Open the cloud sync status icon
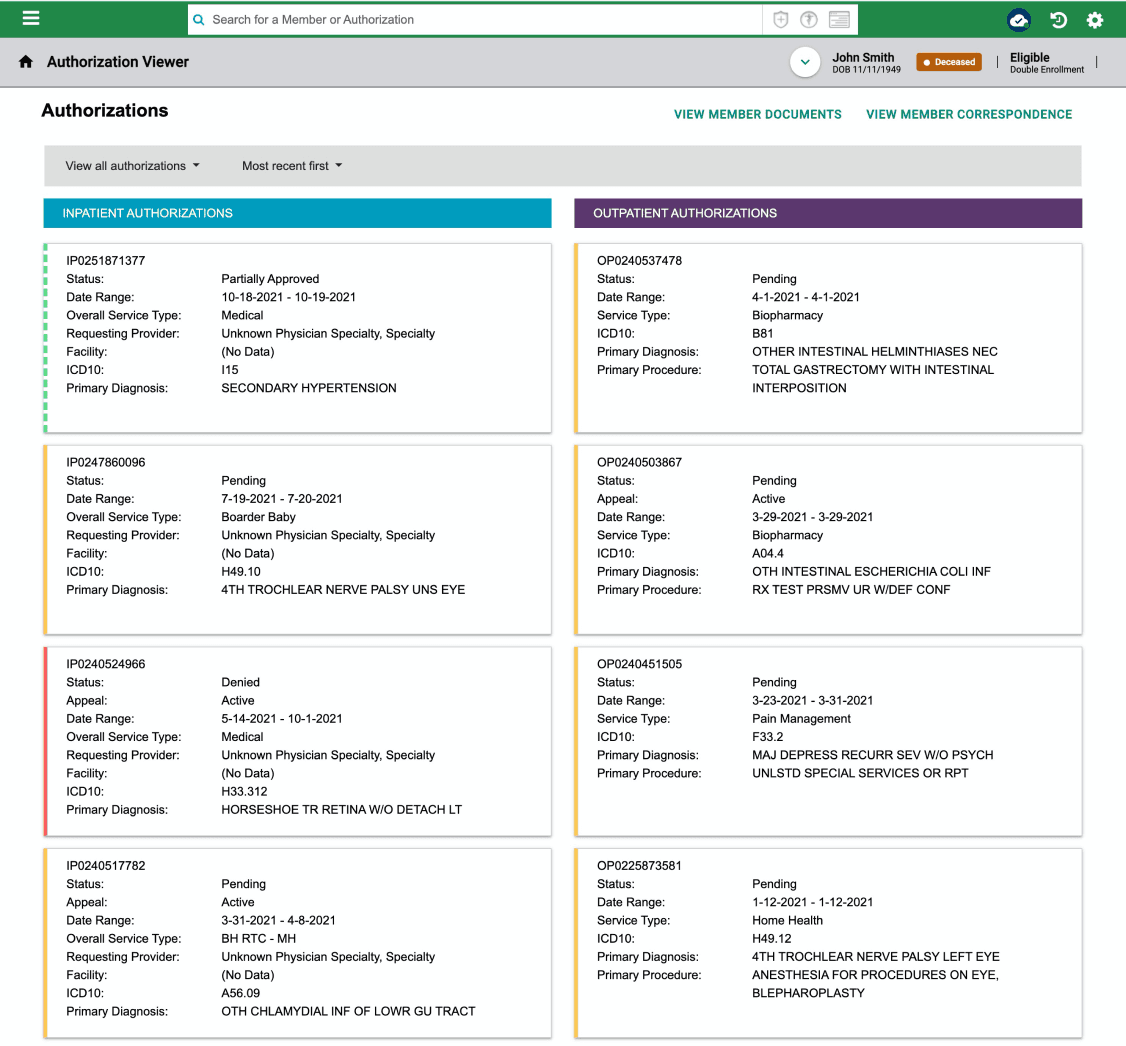Image resolution: width=1126 pixels, height=1046 pixels. tap(1018, 20)
